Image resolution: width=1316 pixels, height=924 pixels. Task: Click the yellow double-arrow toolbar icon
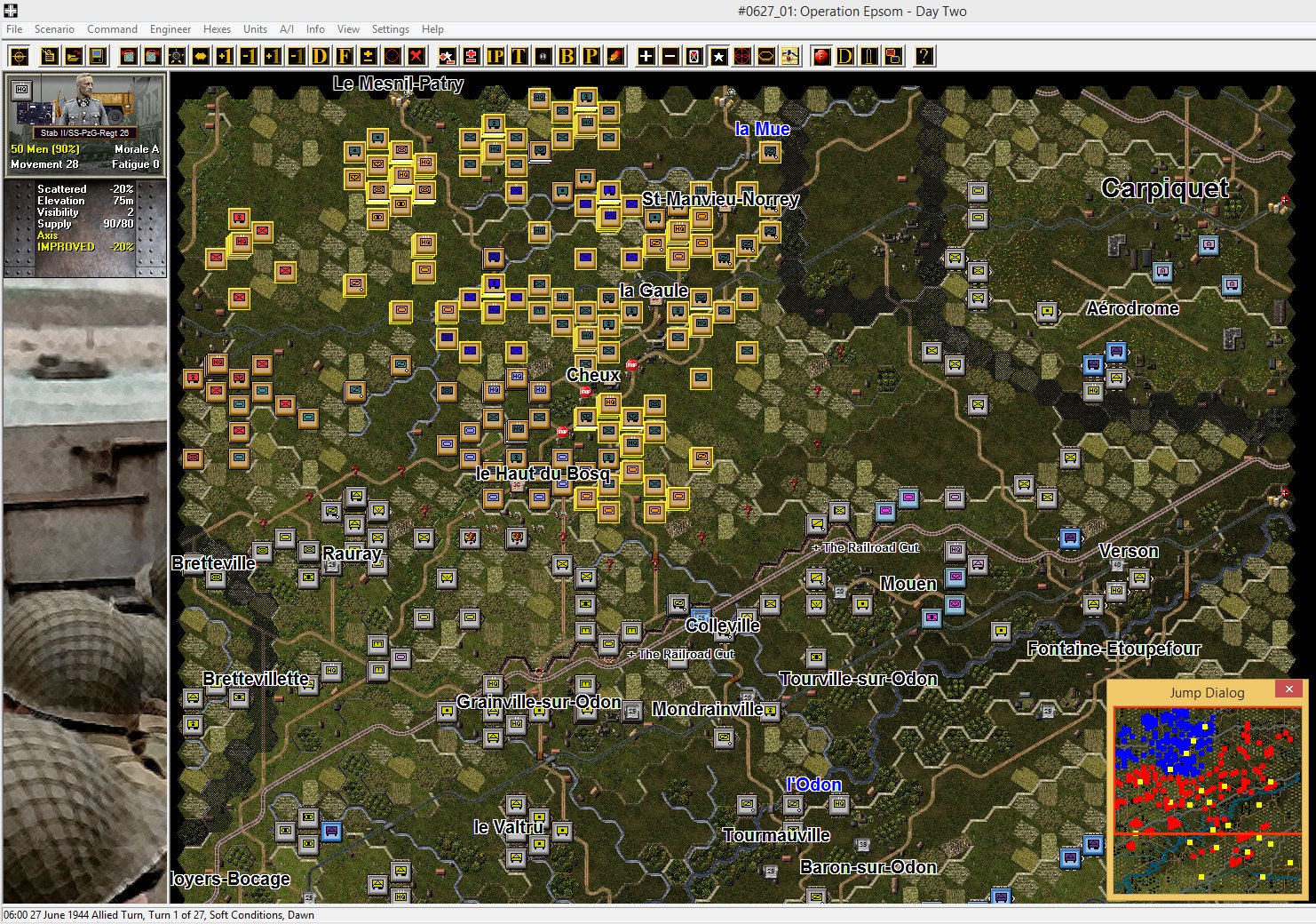click(x=201, y=56)
